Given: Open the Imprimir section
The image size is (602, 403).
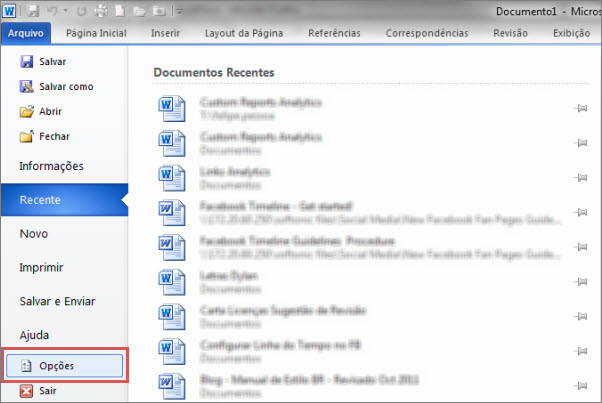Looking at the screenshot, I should 64,267.
